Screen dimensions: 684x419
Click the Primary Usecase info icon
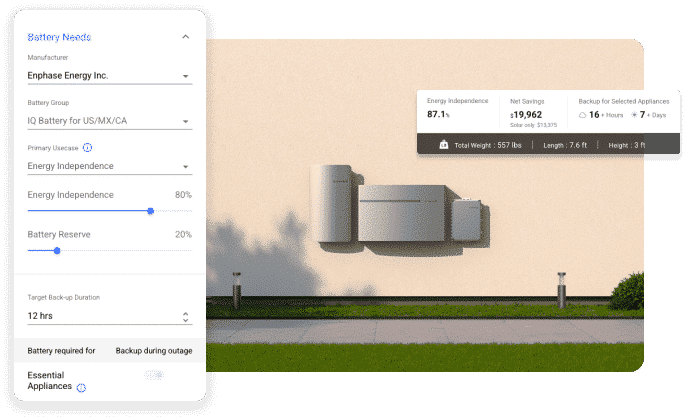click(87, 147)
